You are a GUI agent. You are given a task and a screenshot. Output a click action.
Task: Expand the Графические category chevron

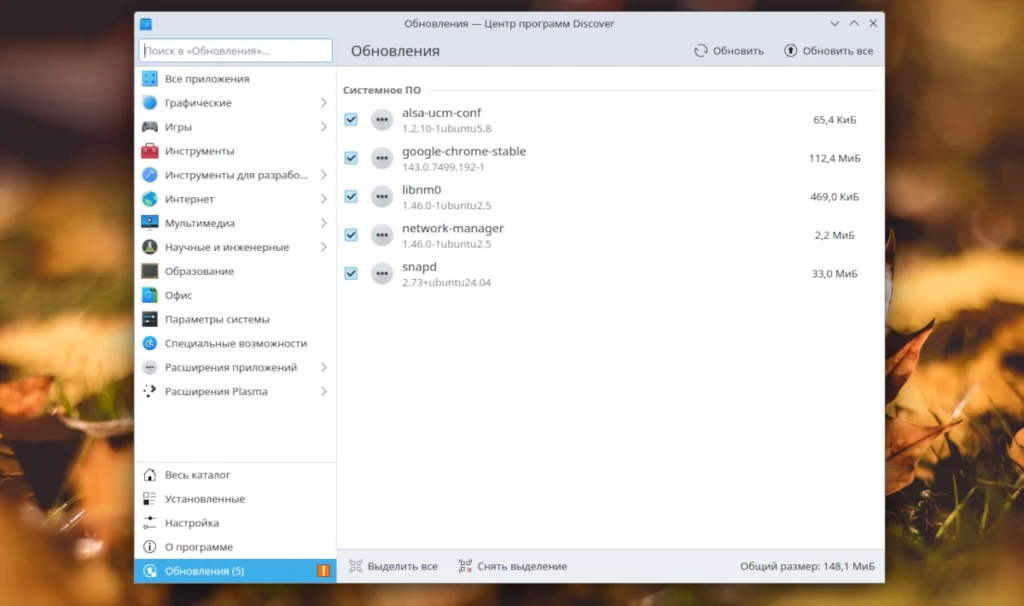(323, 103)
